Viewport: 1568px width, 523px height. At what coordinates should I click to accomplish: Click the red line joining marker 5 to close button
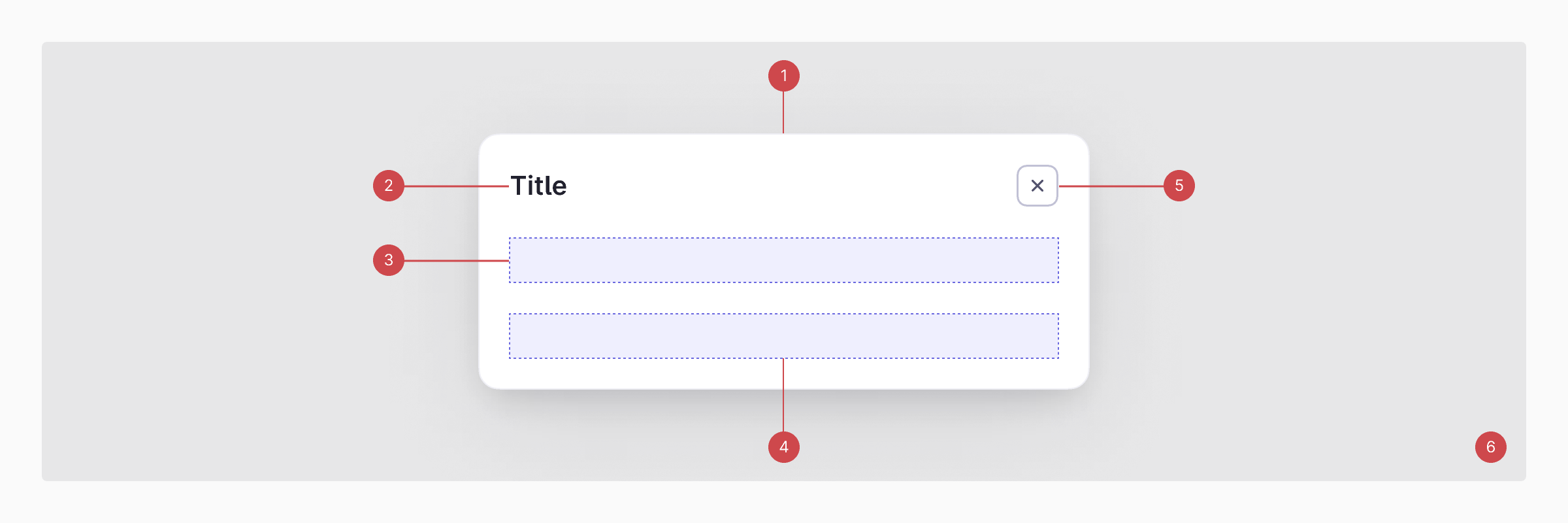tap(1111, 186)
